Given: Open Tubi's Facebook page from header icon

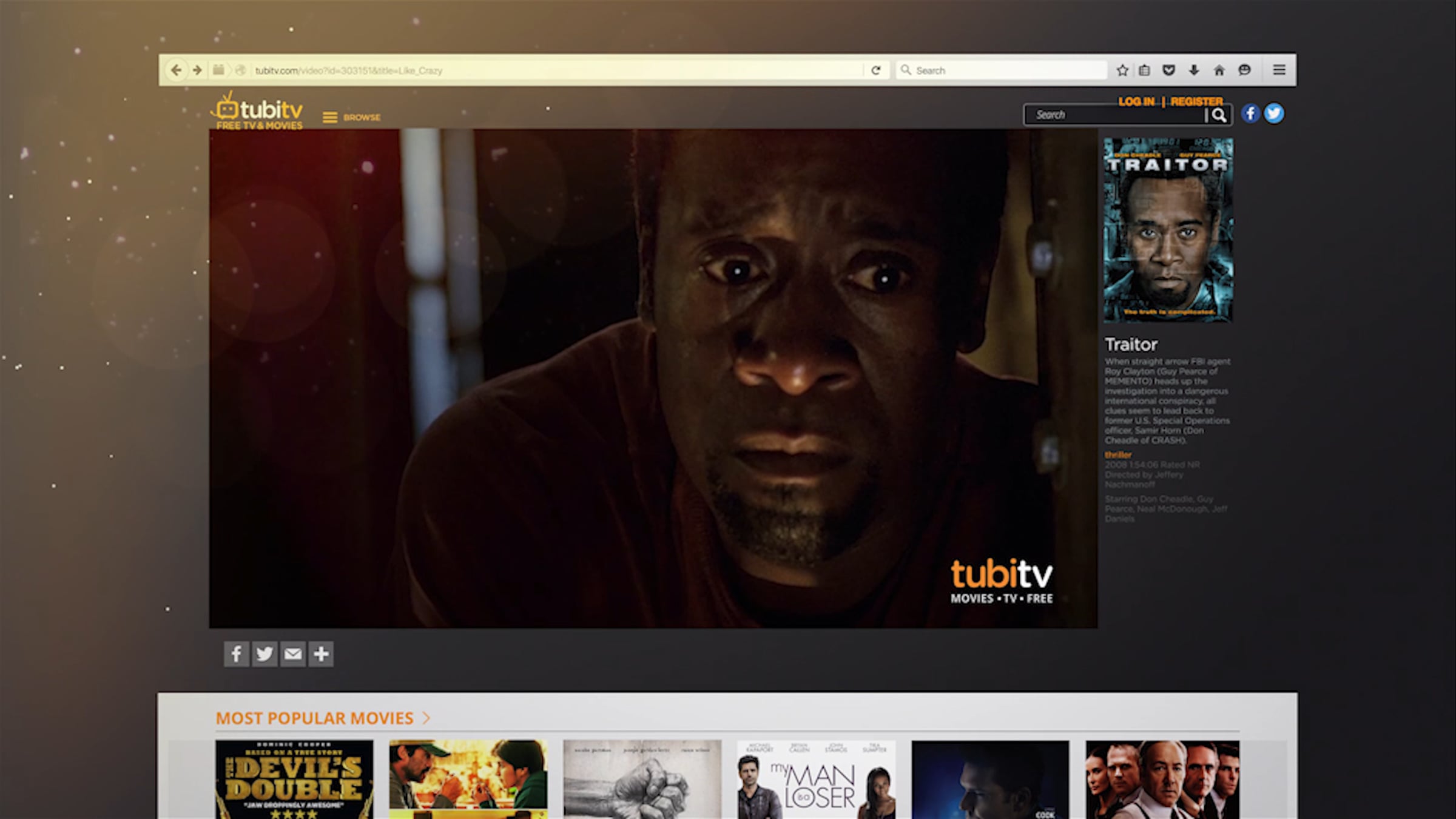Looking at the screenshot, I should (x=1250, y=113).
